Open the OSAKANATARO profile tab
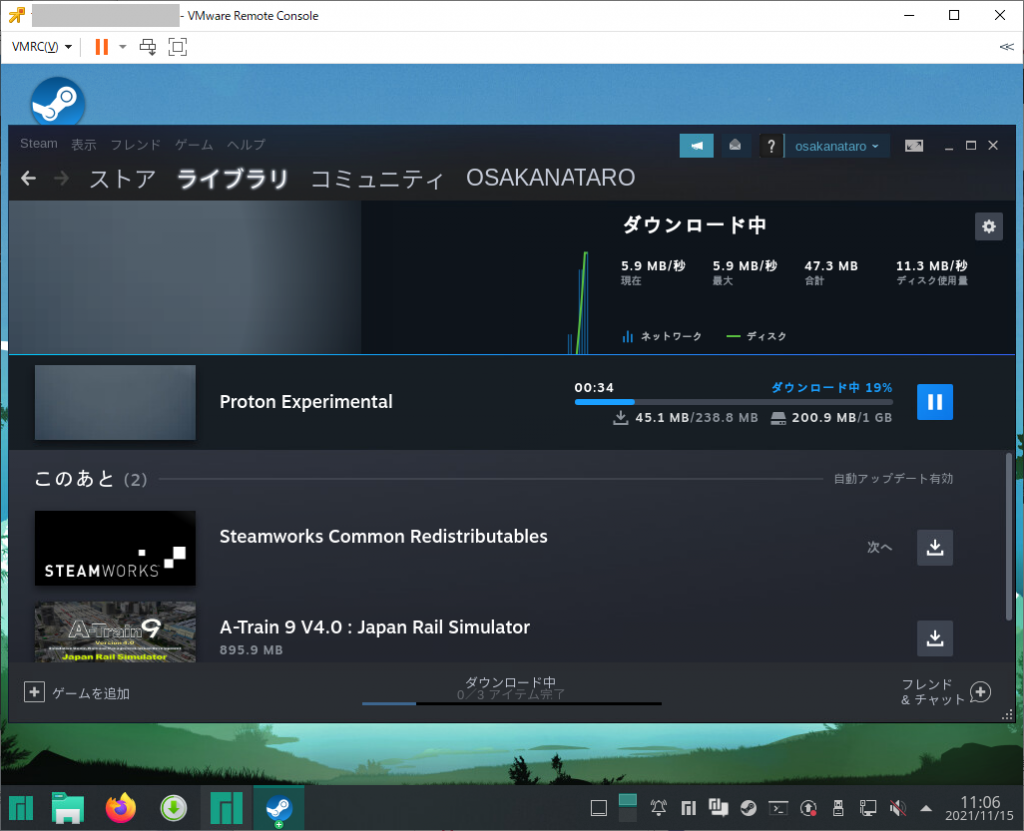Viewport: 1024px width, 831px height. coord(551,178)
